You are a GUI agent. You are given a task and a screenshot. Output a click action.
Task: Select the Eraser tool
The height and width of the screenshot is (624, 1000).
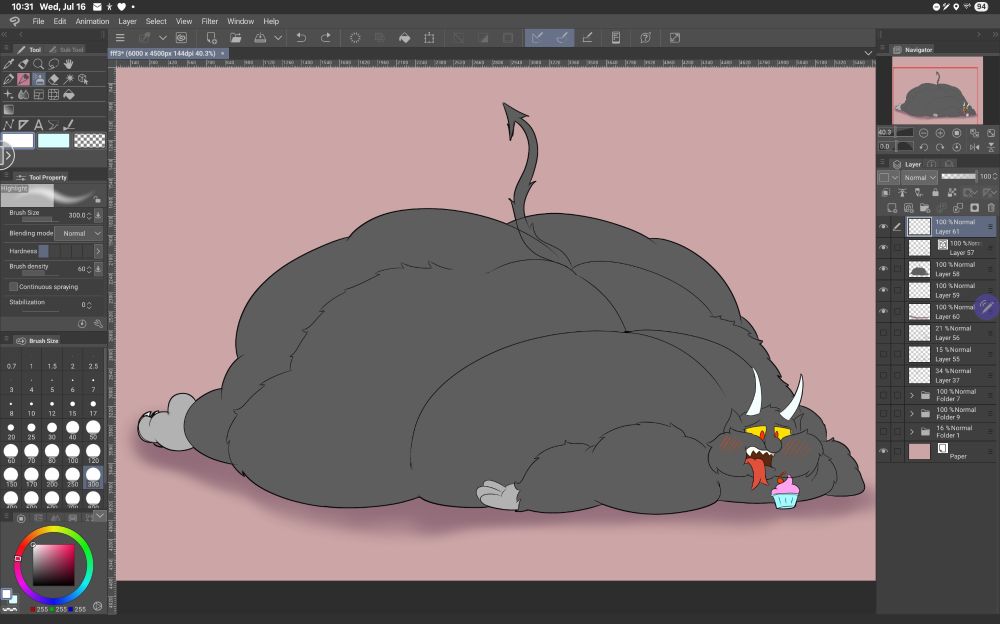54,79
